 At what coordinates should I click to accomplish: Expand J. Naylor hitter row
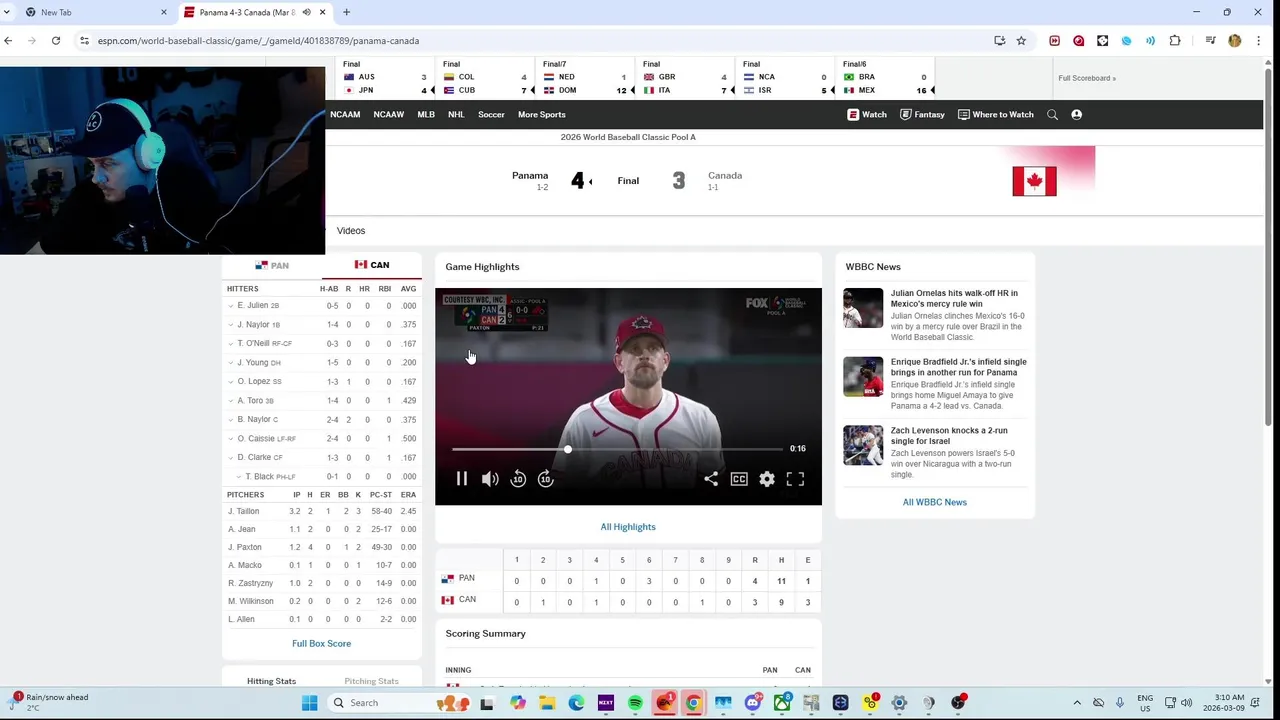pos(231,325)
